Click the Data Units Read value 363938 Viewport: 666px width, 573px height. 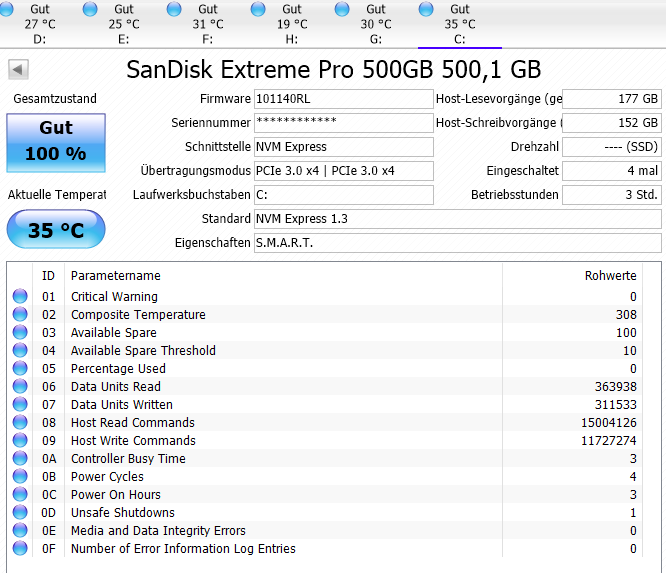coord(615,387)
